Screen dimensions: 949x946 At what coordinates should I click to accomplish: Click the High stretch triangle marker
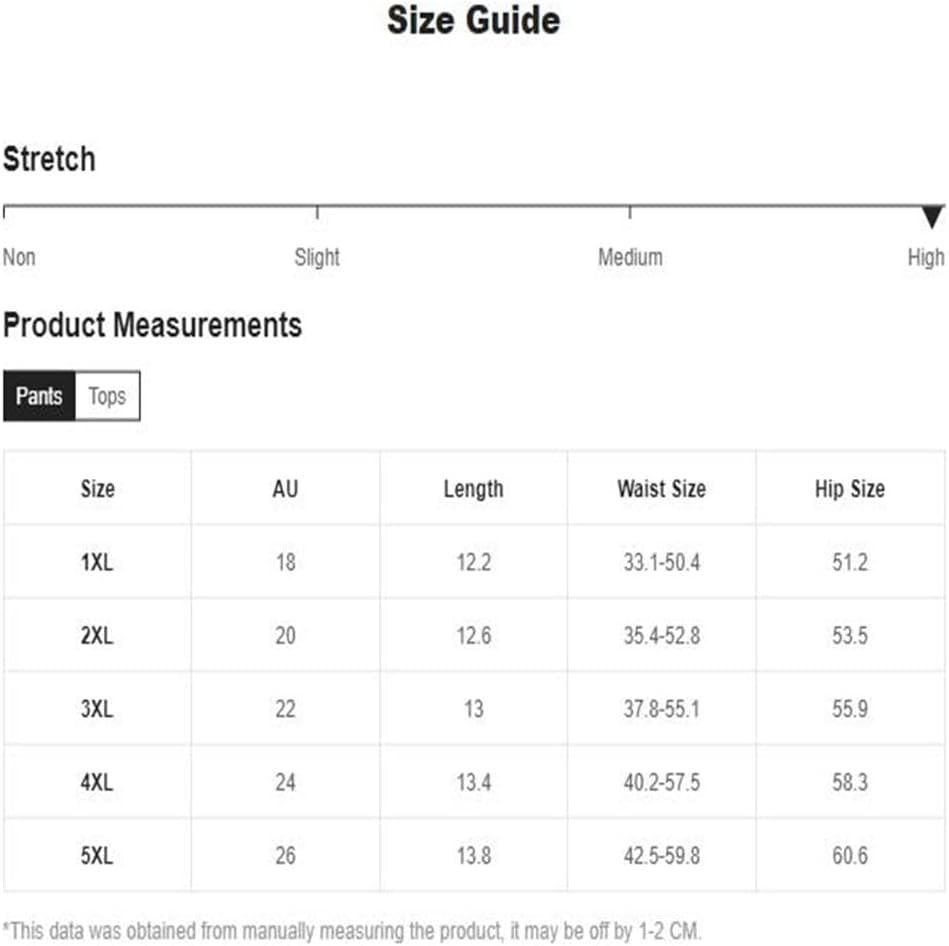[x=932, y=217]
